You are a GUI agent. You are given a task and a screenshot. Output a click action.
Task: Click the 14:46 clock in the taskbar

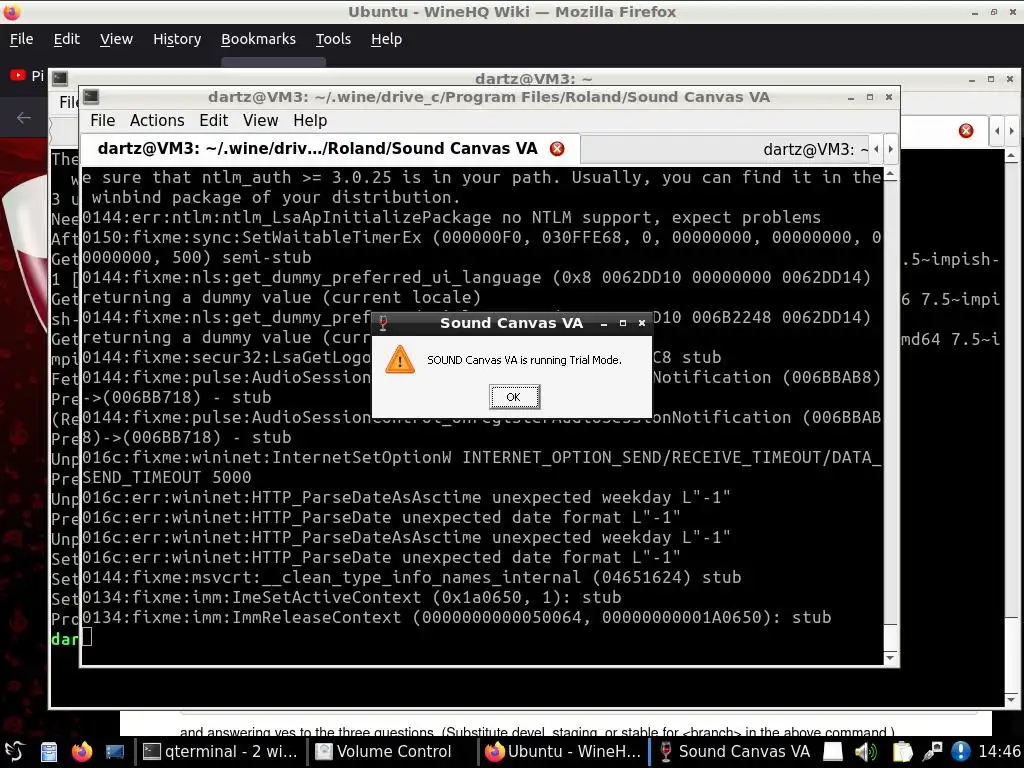tap(999, 752)
